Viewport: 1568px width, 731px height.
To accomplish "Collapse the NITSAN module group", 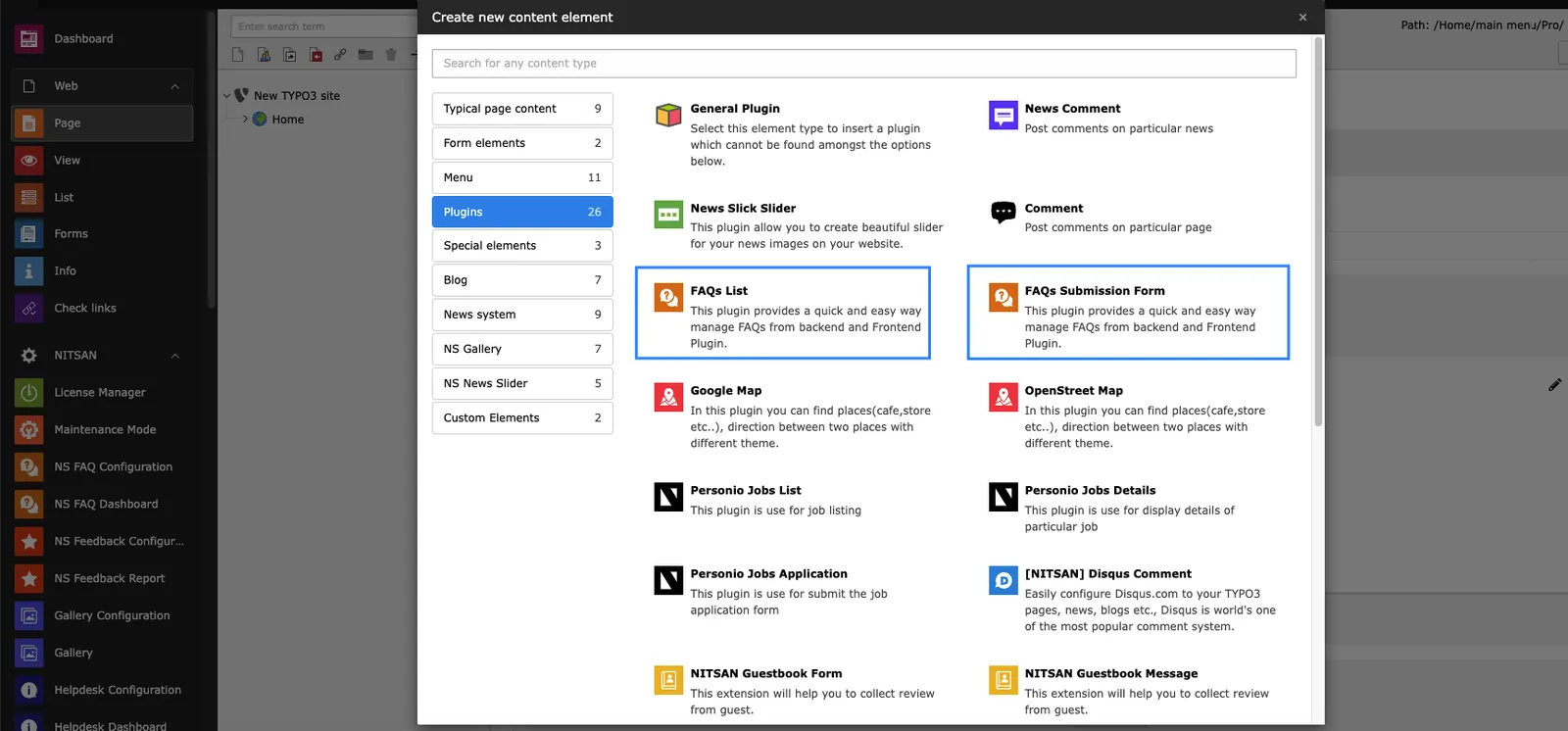I will point(175,356).
